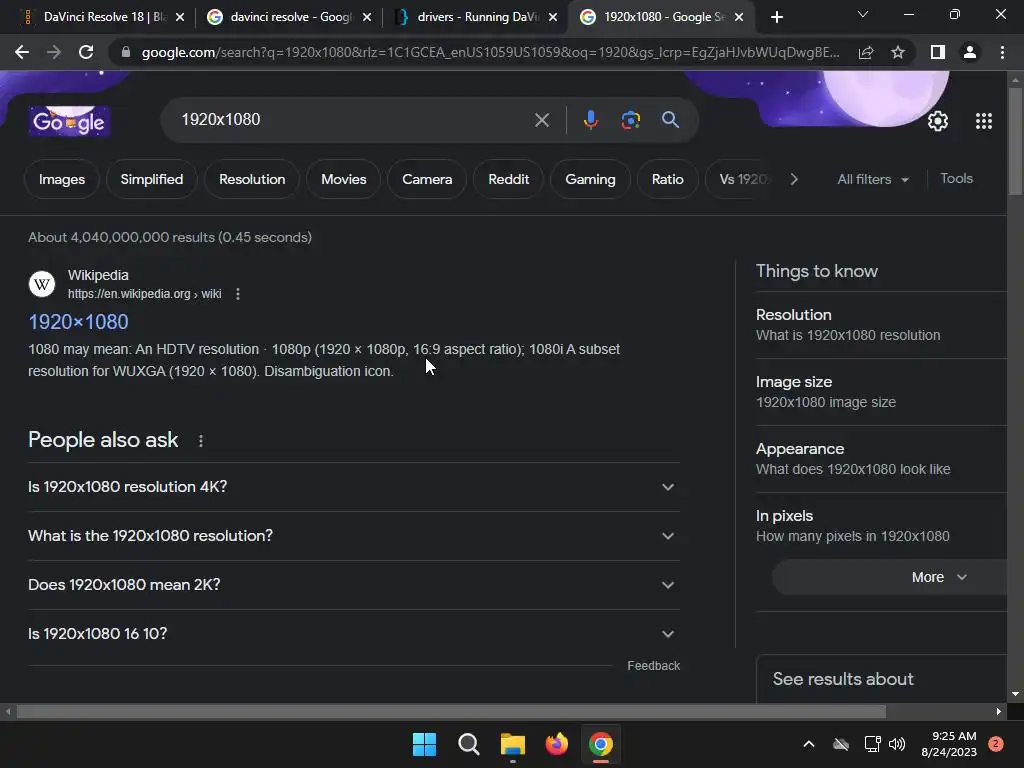1024x768 pixels.
Task: Reload the current page
Action: (86, 52)
